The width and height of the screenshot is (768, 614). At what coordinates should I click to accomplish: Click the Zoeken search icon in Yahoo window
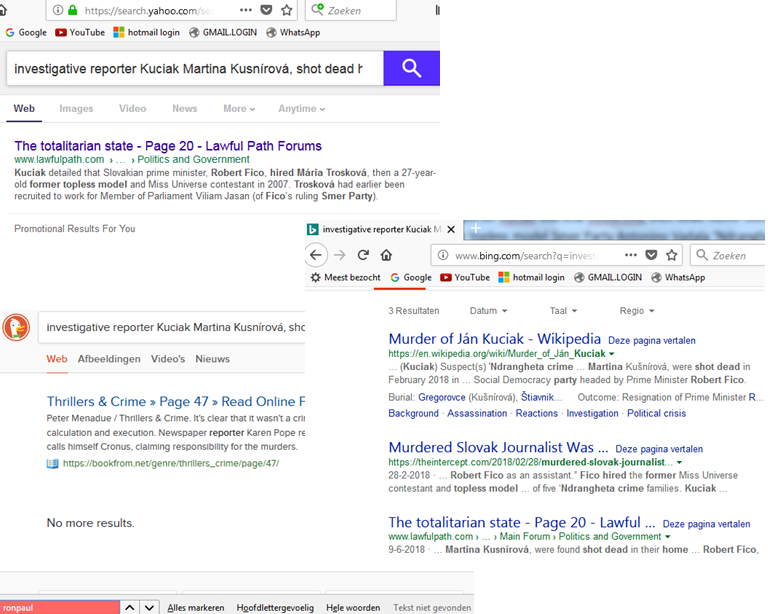tap(317, 9)
